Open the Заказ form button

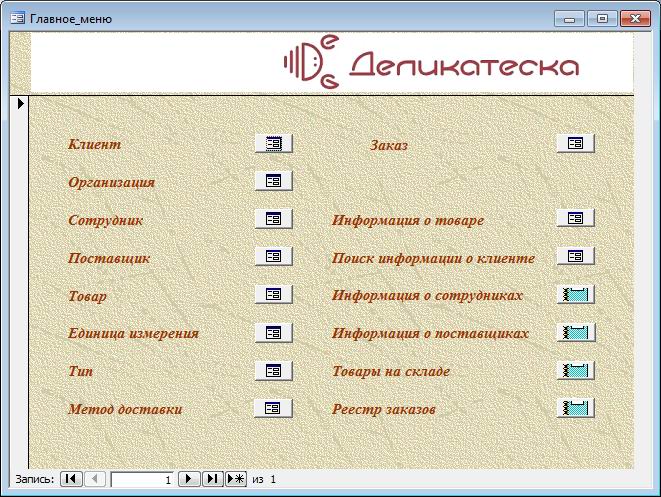click(575, 143)
